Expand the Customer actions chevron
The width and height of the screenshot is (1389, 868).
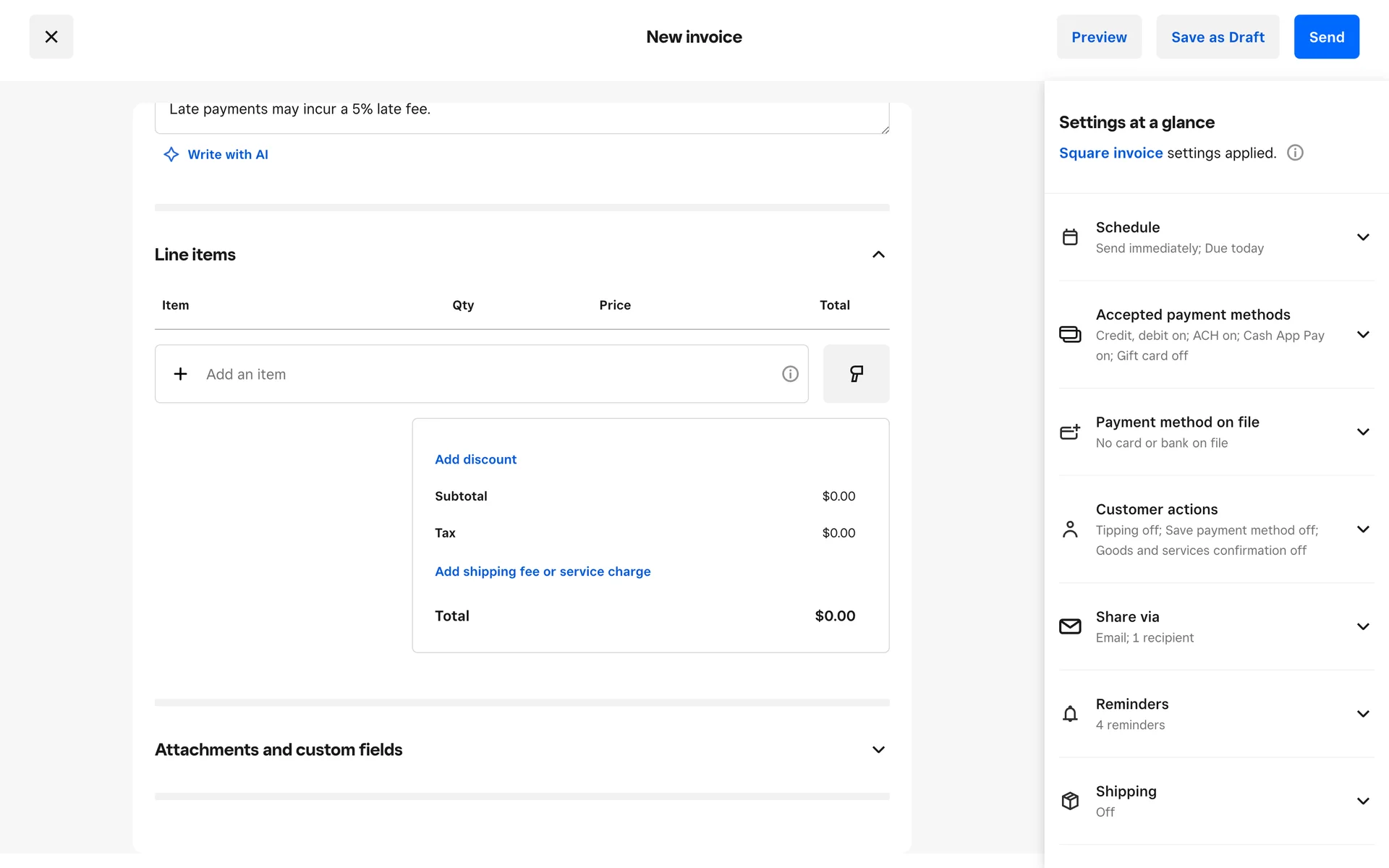[1363, 529]
